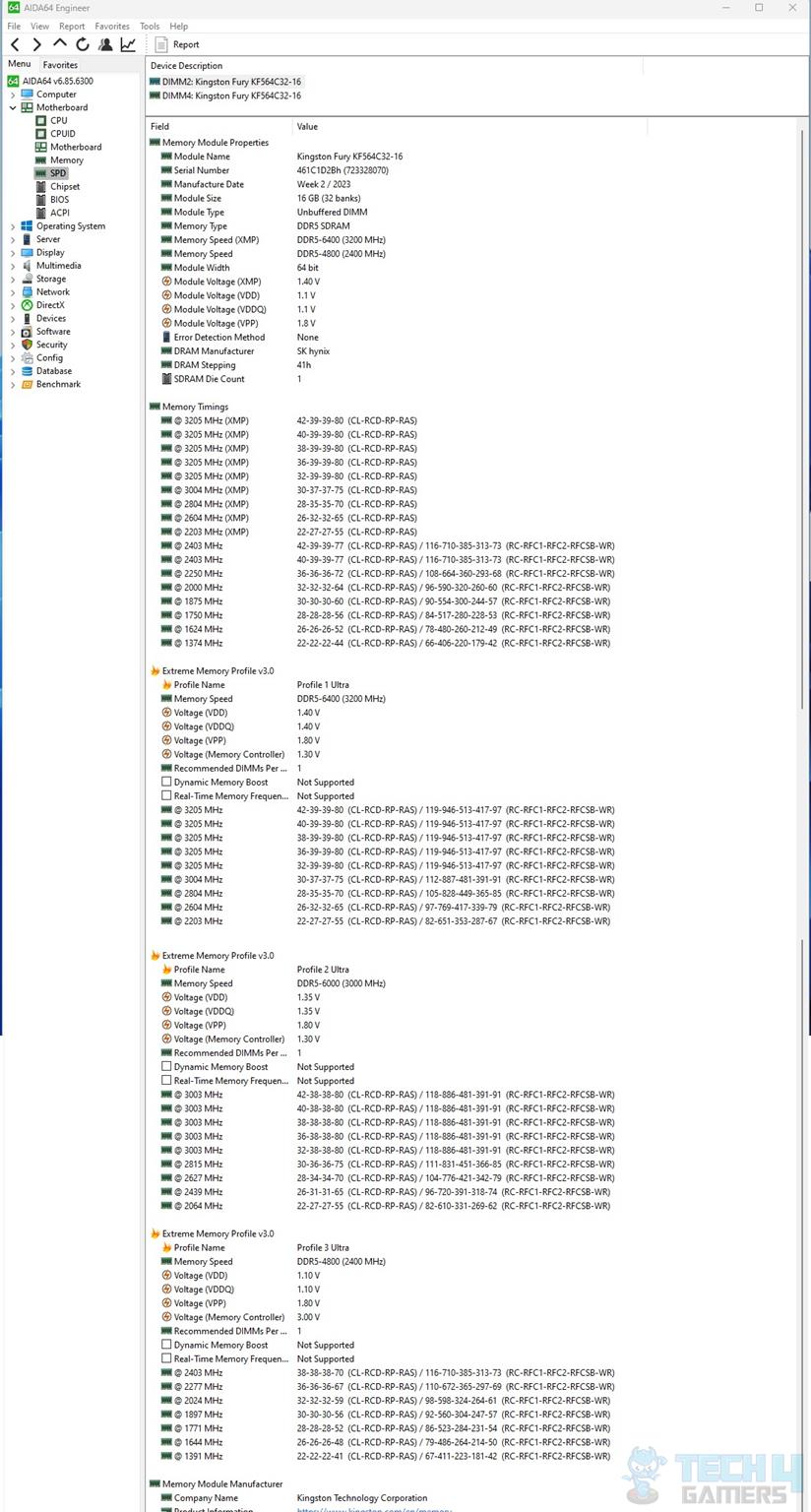Expand the Devices tree node
The height and width of the screenshot is (1512, 811).
click(13, 318)
